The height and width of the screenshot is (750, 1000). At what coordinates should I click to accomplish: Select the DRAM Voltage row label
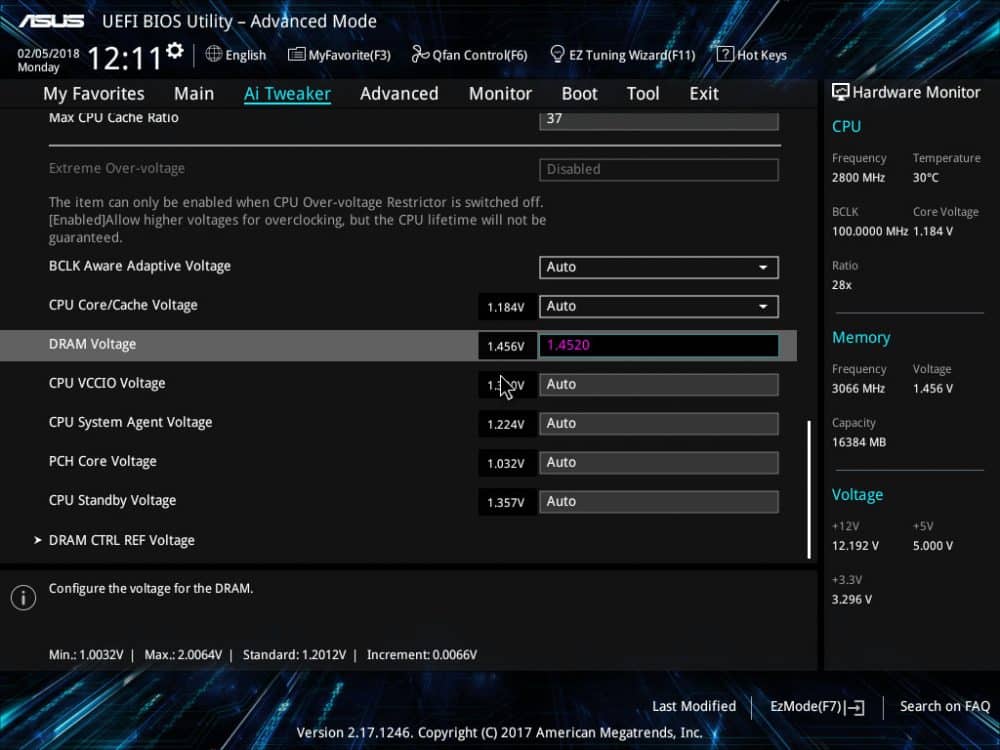click(x=92, y=344)
